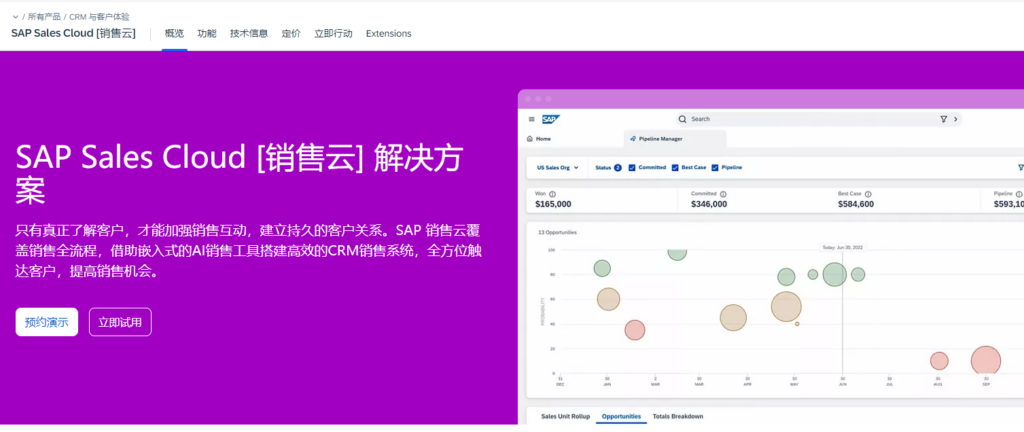Viewport: 1024px width, 432px height.
Task: Click the Pipeline Manager tab icon
Action: [633, 139]
